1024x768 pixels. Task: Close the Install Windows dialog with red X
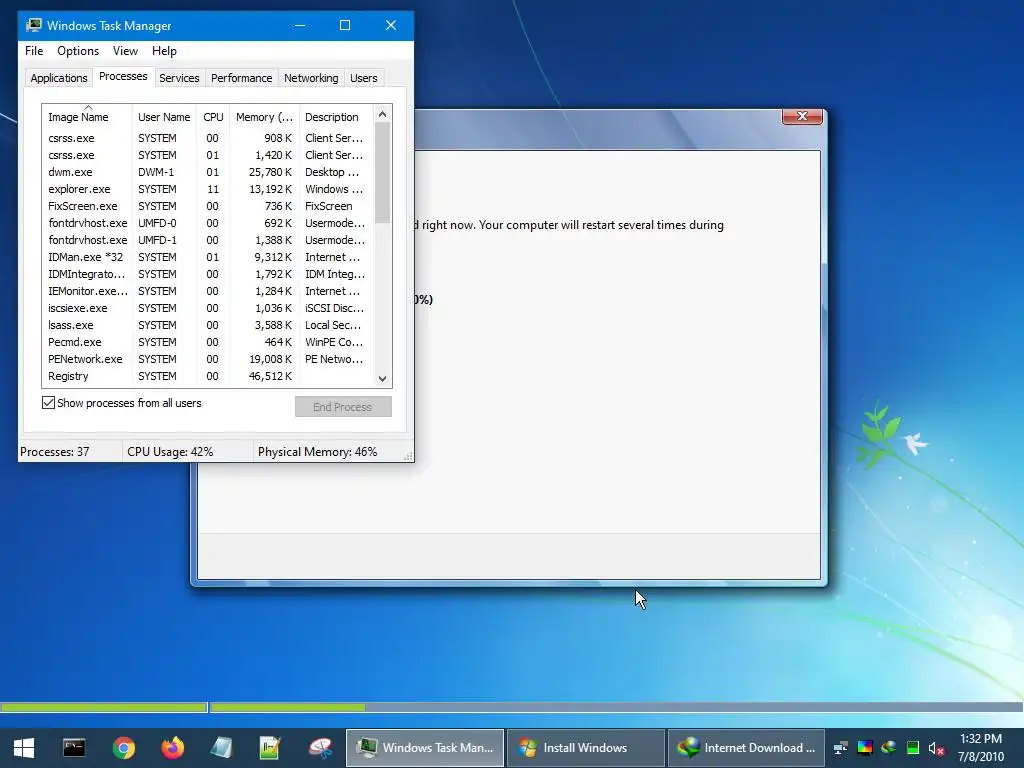(x=802, y=116)
